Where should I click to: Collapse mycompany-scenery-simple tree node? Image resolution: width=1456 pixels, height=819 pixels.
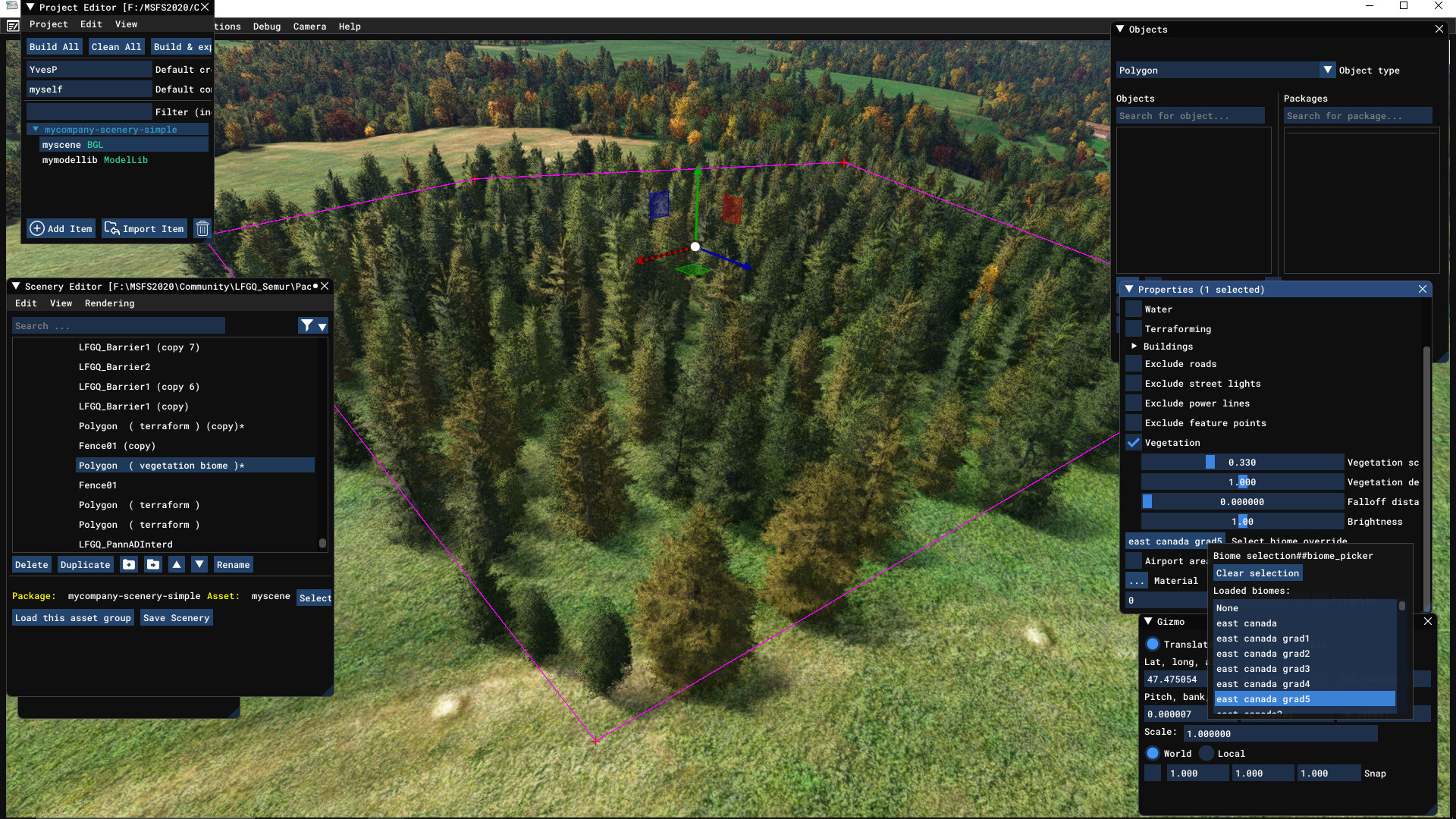pyautogui.click(x=35, y=130)
